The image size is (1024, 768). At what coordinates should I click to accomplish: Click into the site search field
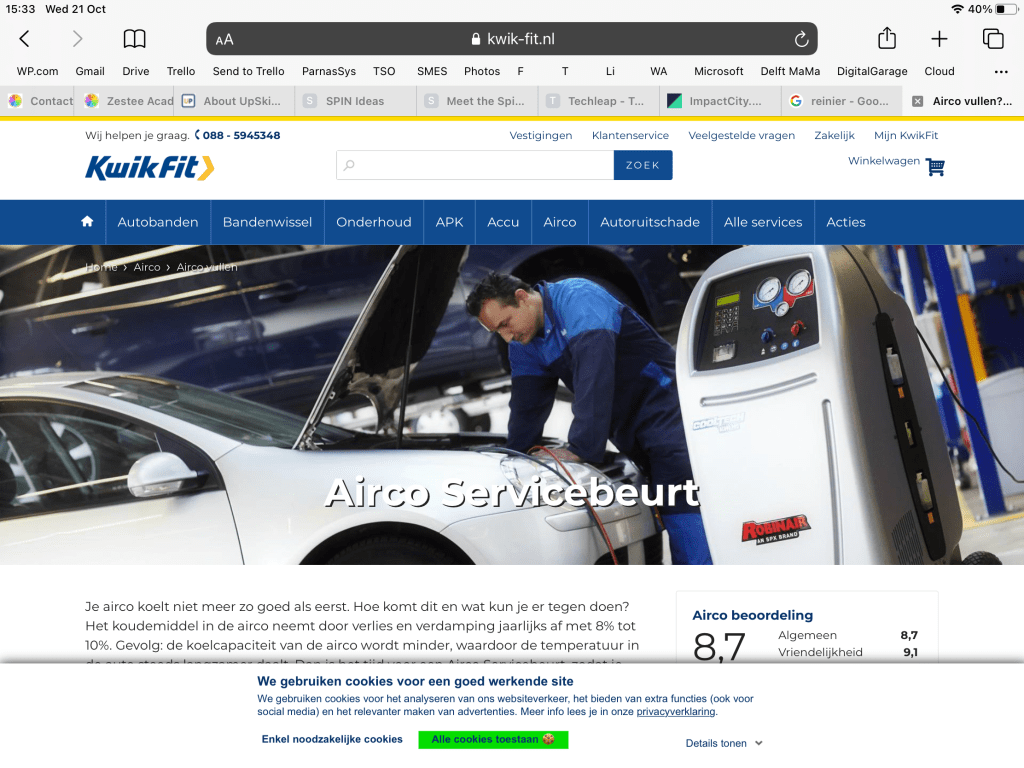[x=480, y=165]
